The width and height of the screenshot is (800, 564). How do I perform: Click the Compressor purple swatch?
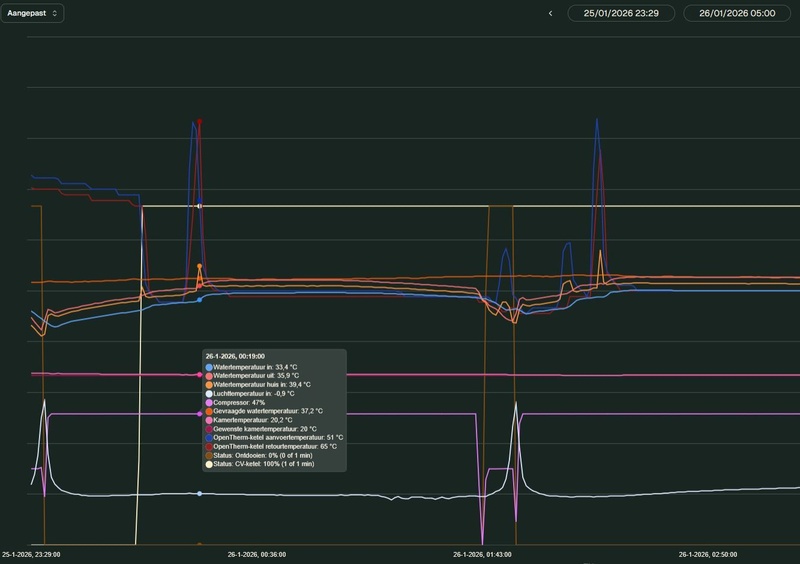click(x=209, y=403)
